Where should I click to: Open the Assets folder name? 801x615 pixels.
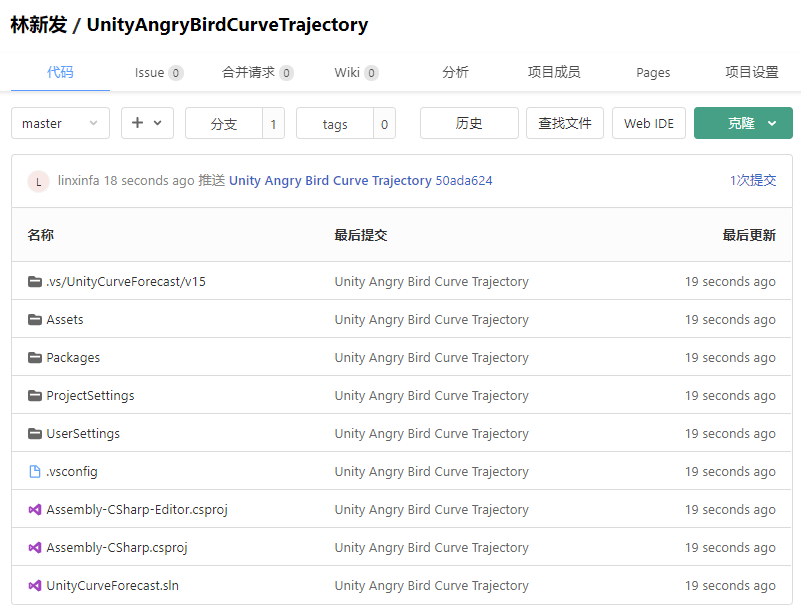click(x=65, y=320)
